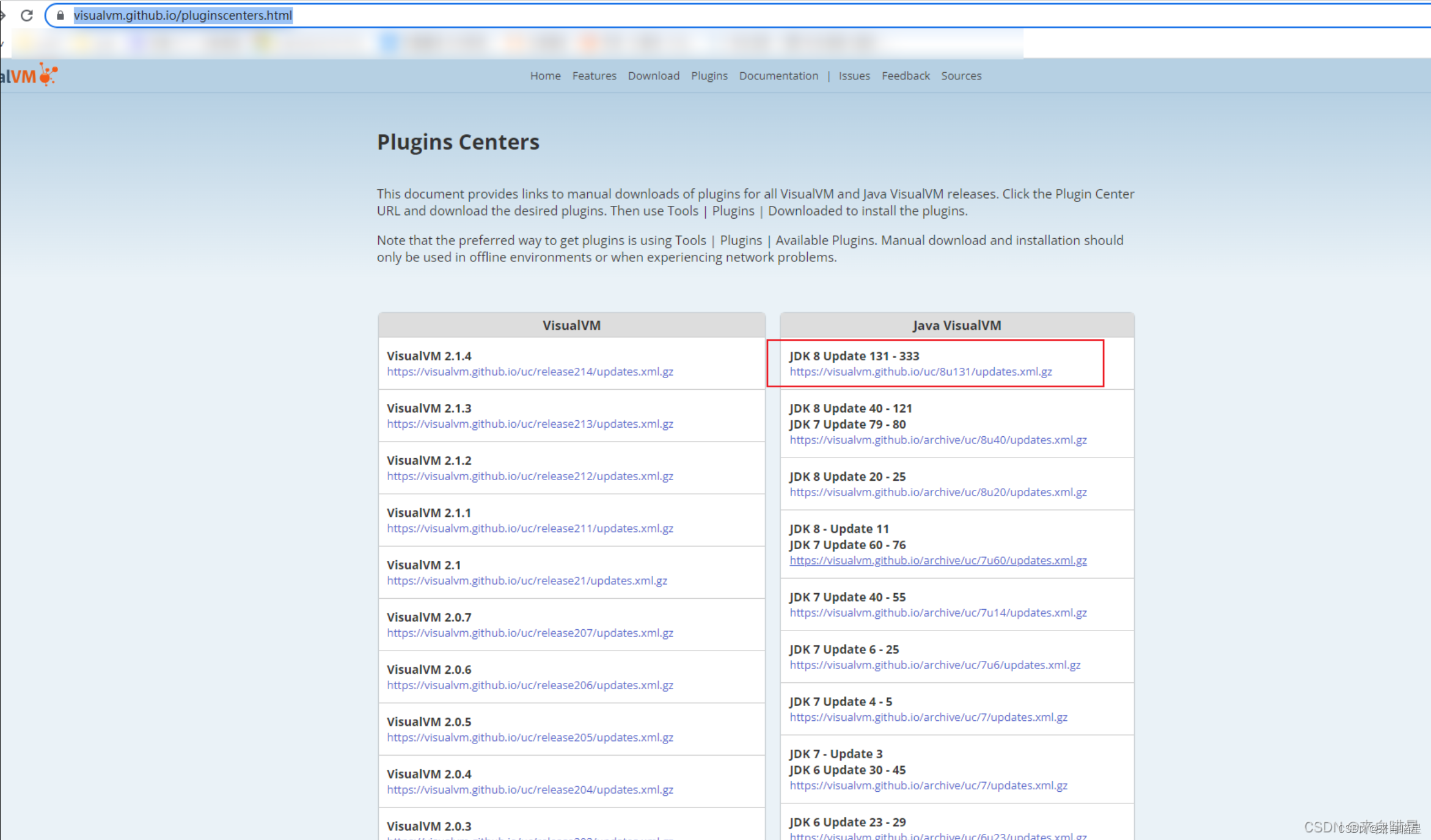Click the underlined 7u60 archive updates link

coord(937,560)
